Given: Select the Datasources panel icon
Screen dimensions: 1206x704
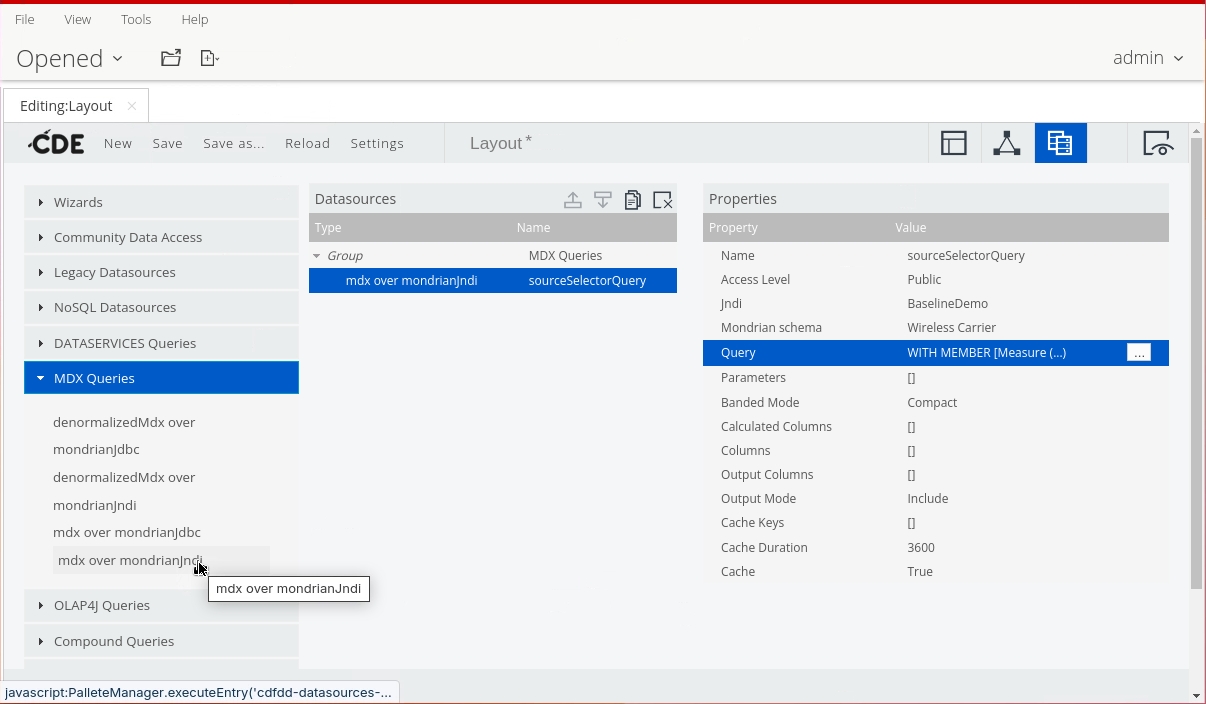Looking at the screenshot, I should (x=1060, y=143).
